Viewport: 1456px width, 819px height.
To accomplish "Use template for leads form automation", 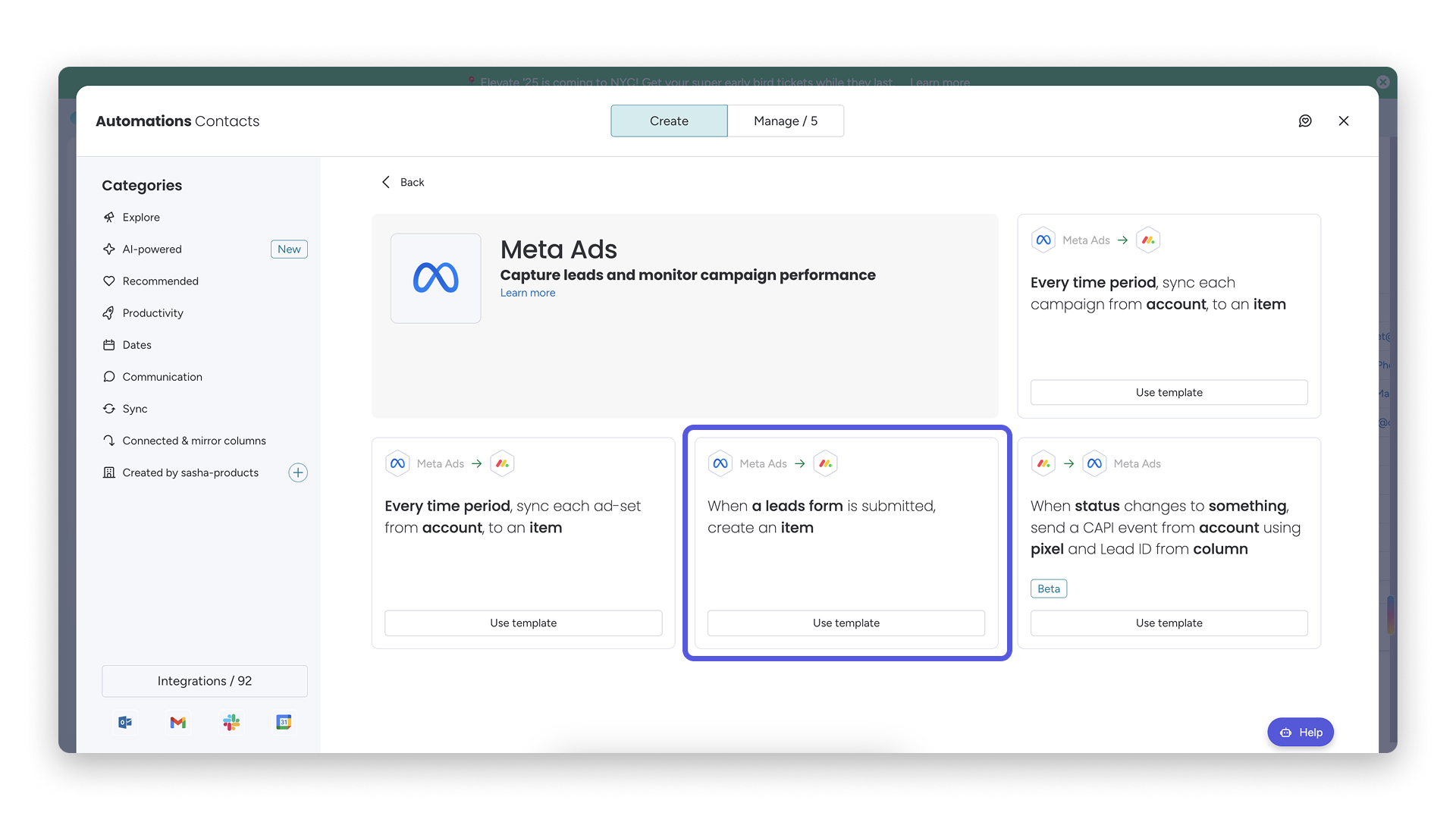I will (846, 623).
